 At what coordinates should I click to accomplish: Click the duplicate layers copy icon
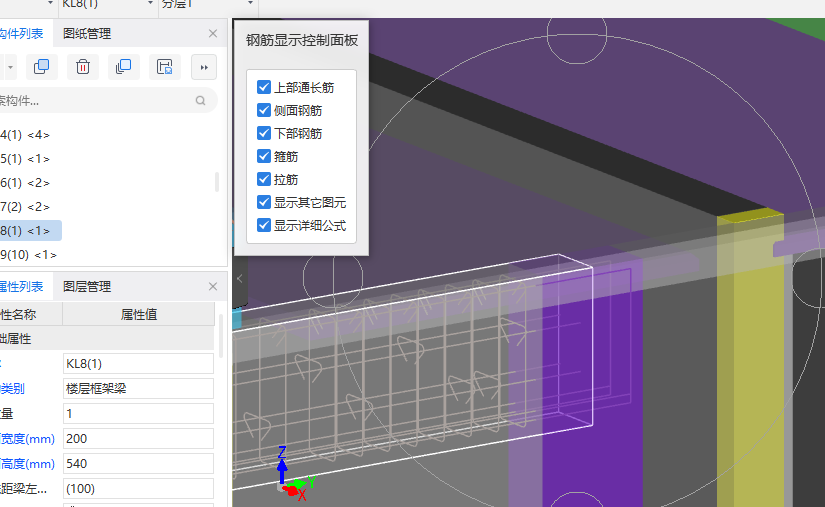(124, 67)
